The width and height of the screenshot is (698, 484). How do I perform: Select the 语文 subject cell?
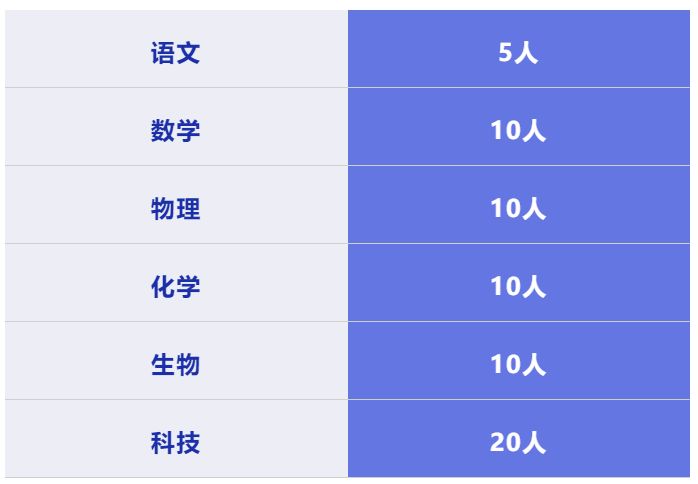pos(176,49)
